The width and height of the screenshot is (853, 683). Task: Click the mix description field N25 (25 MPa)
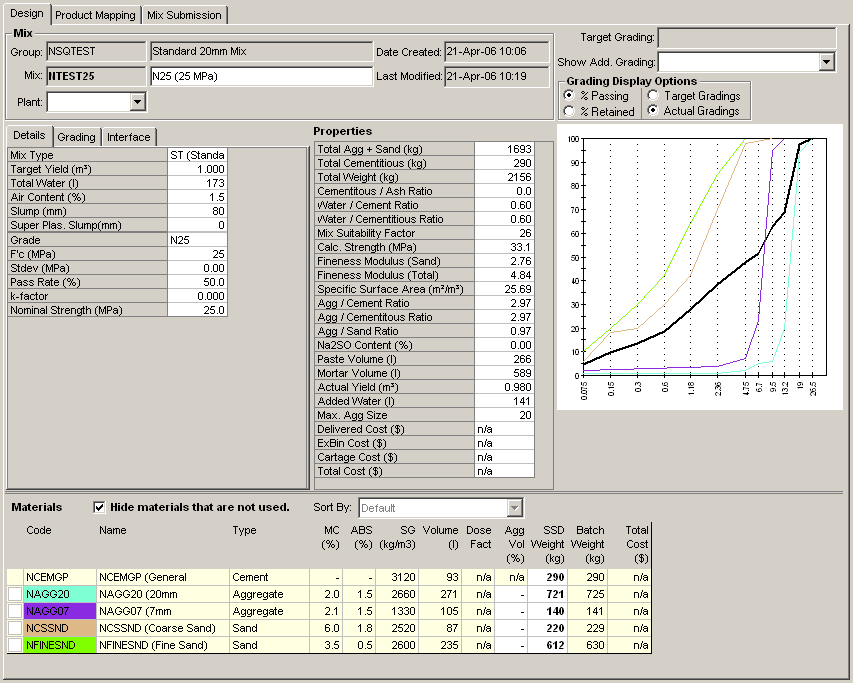pos(260,76)
